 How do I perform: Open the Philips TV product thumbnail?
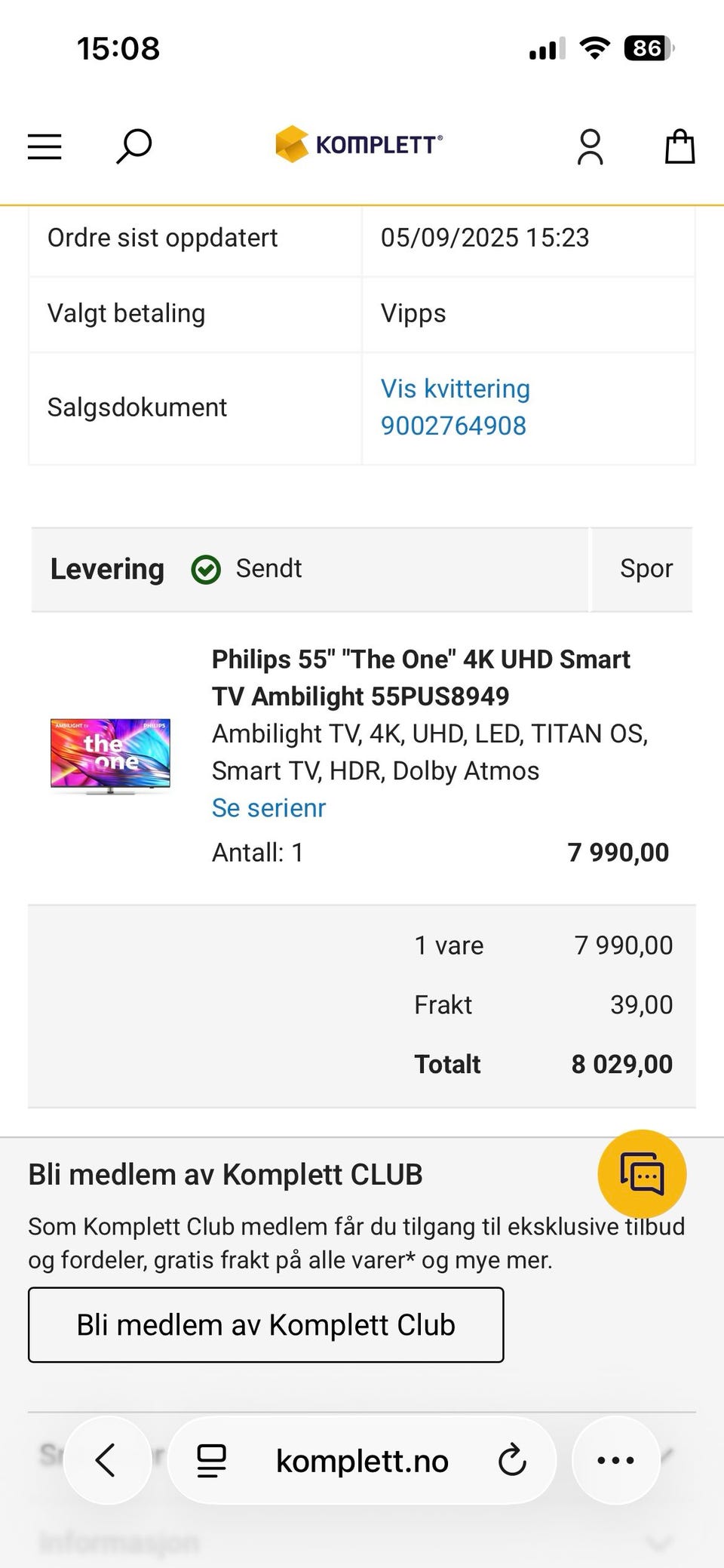(x=110, y=756)
